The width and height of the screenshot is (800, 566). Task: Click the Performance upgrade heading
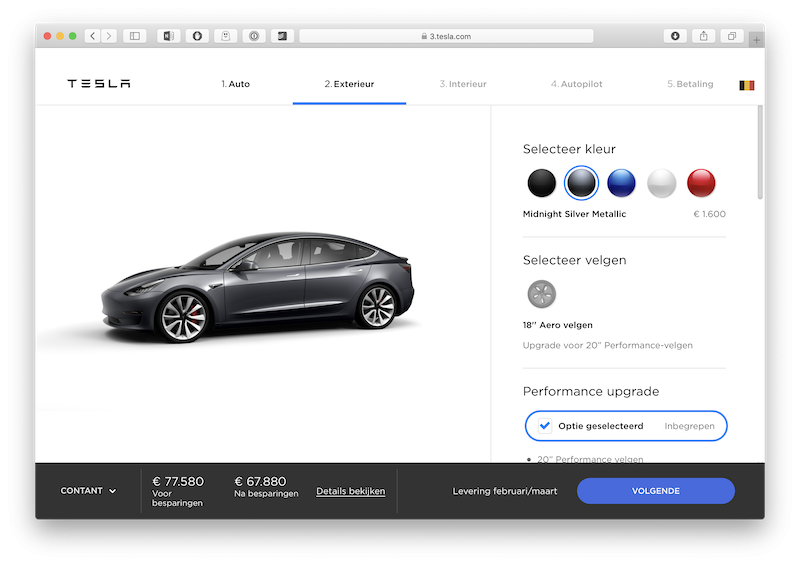pos(591,391)
